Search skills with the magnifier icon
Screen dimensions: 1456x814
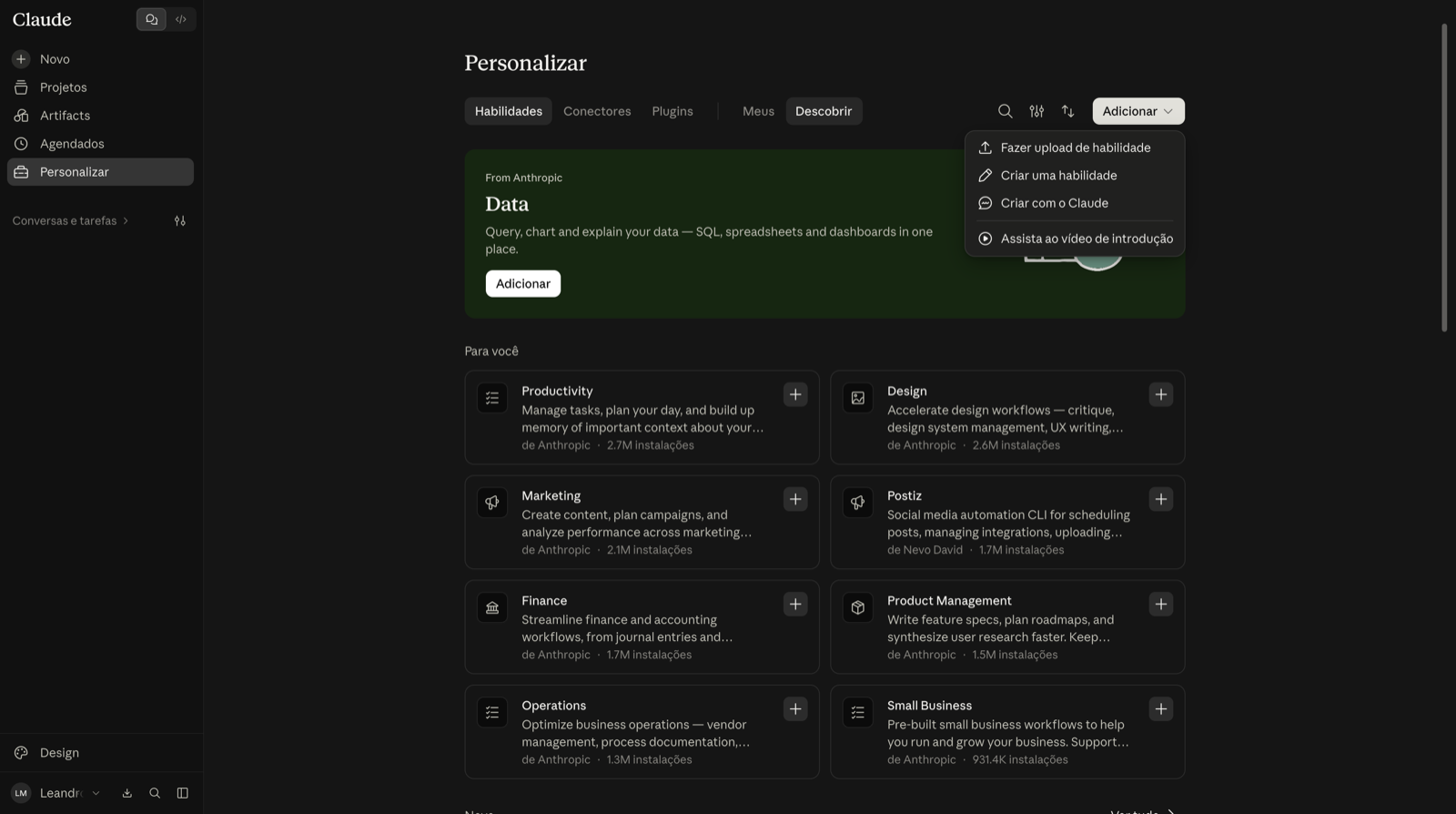[x=1006, y=111]
